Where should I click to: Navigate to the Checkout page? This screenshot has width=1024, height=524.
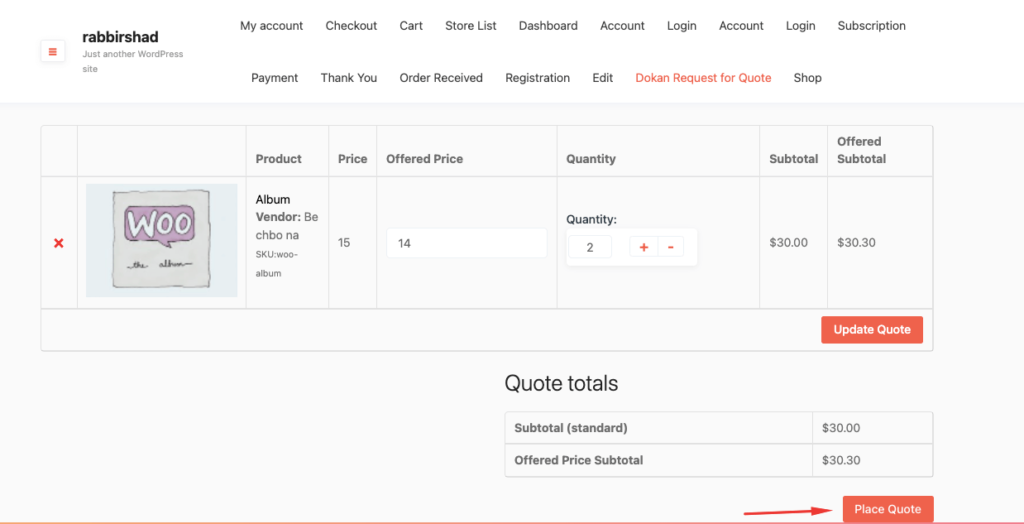tap(351, 26)
